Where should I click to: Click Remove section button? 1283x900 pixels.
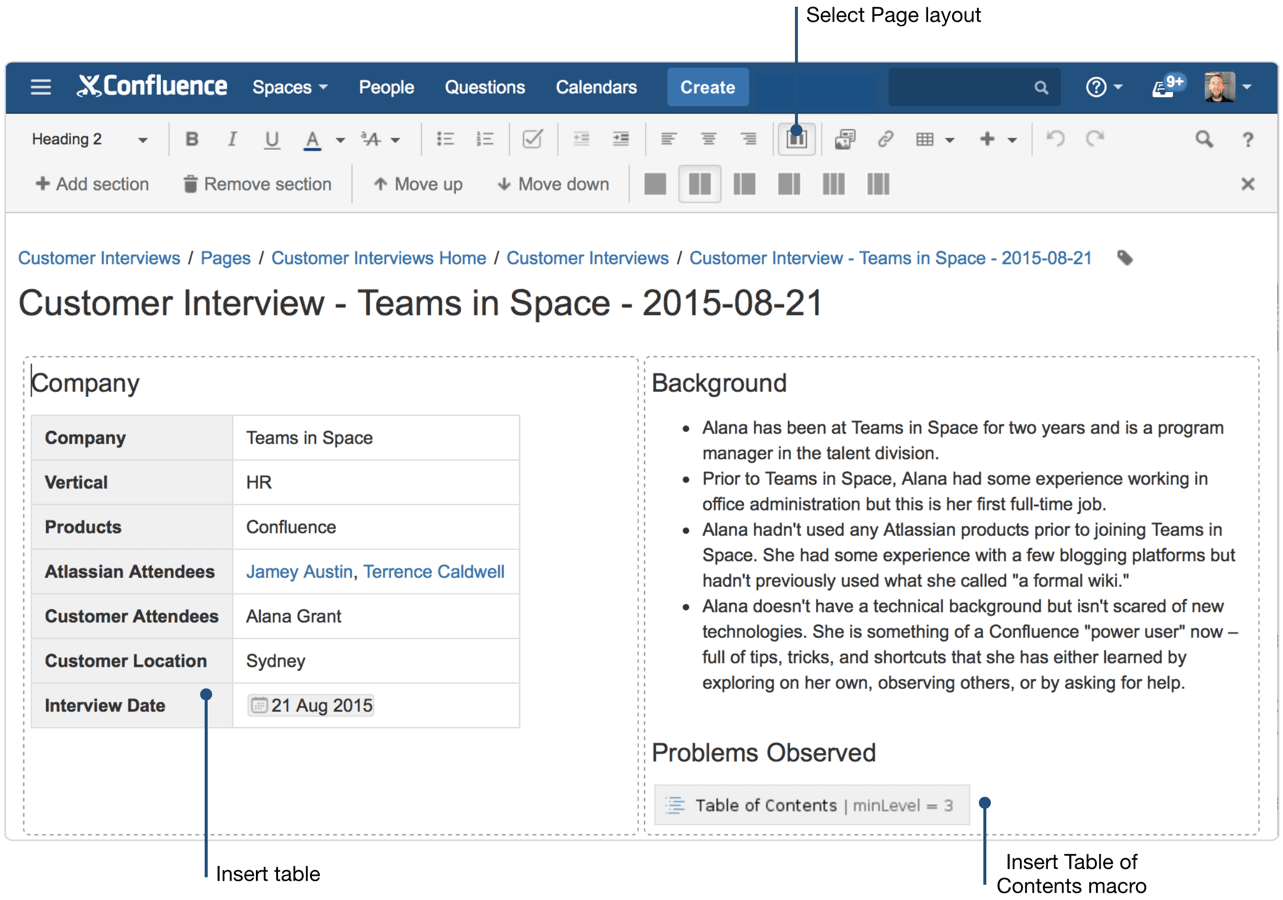tap(257, 184)
